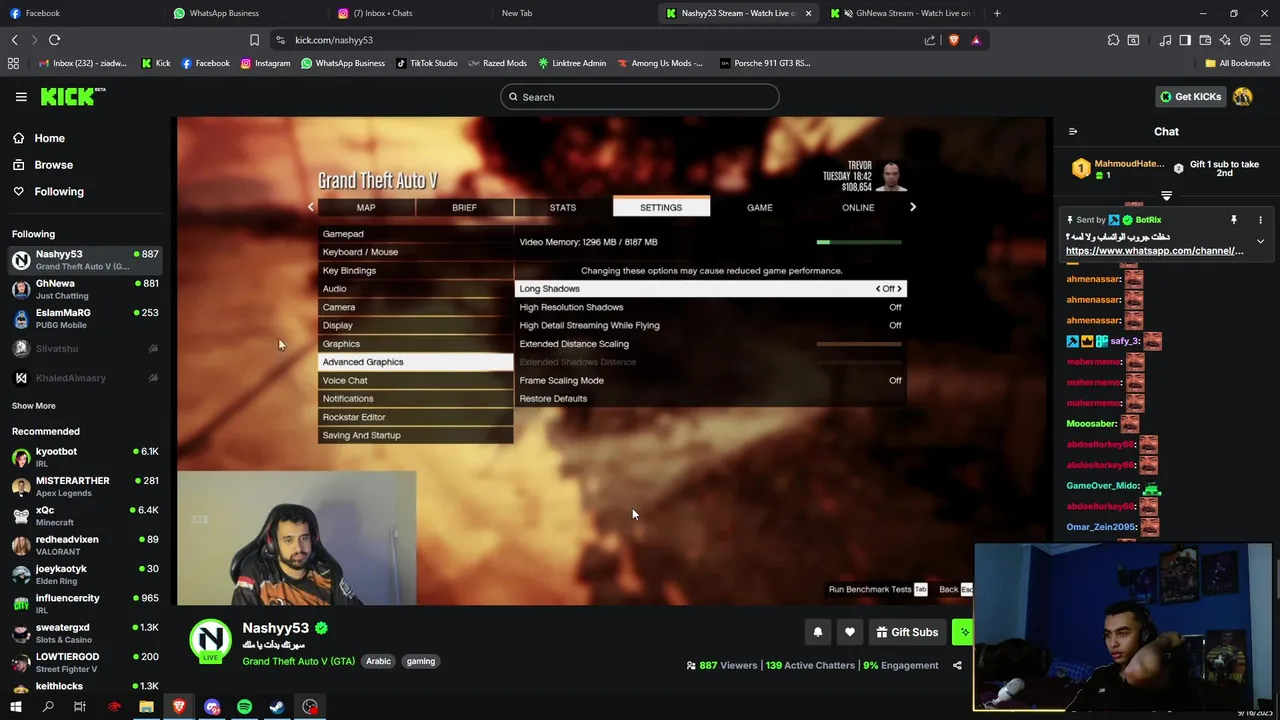Toggle Long Shadows Off setting
1280x720 pixels.
pyautogui.click(x=711, y=289)
